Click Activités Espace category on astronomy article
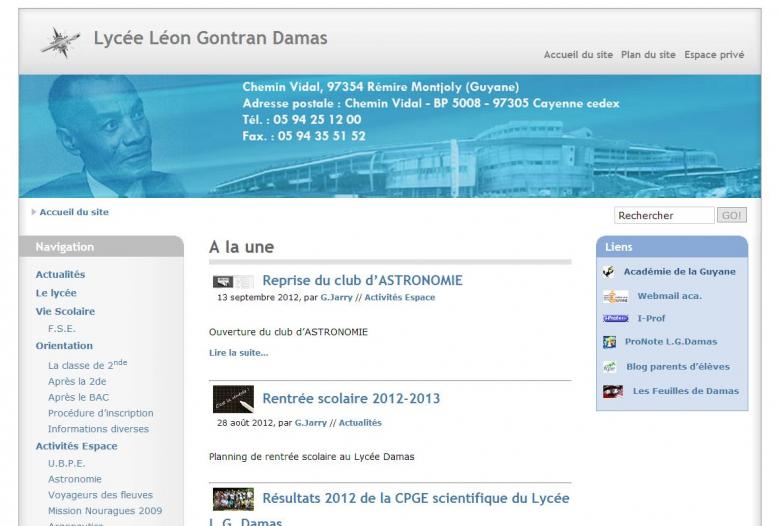Viewport: 778px width, 526px height. click(x=400, y=297)
